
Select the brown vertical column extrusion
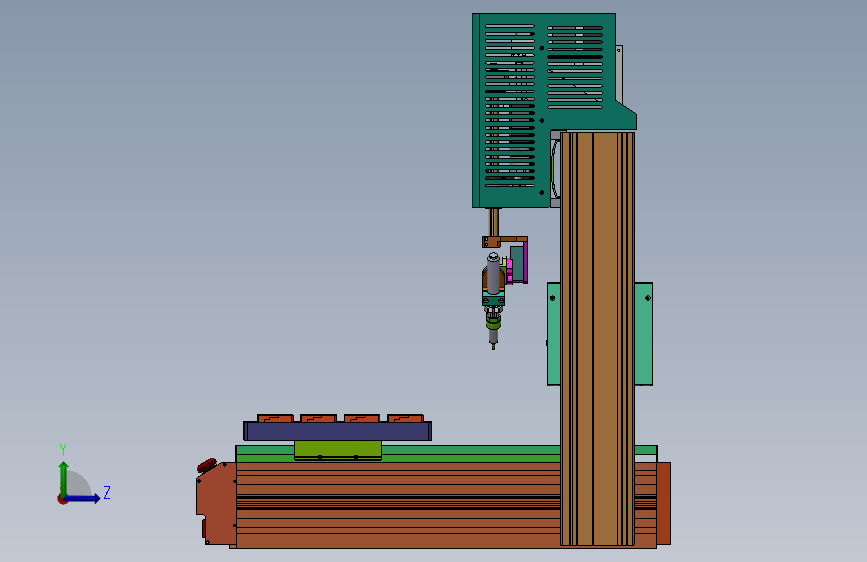click(x=597, y=339)
